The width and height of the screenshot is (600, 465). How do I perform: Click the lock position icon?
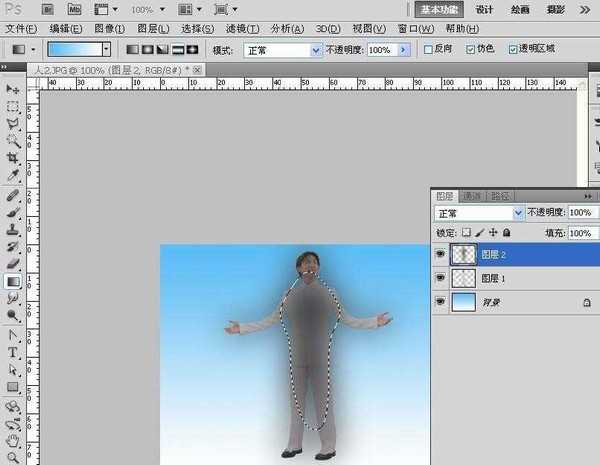click(494, 232)
